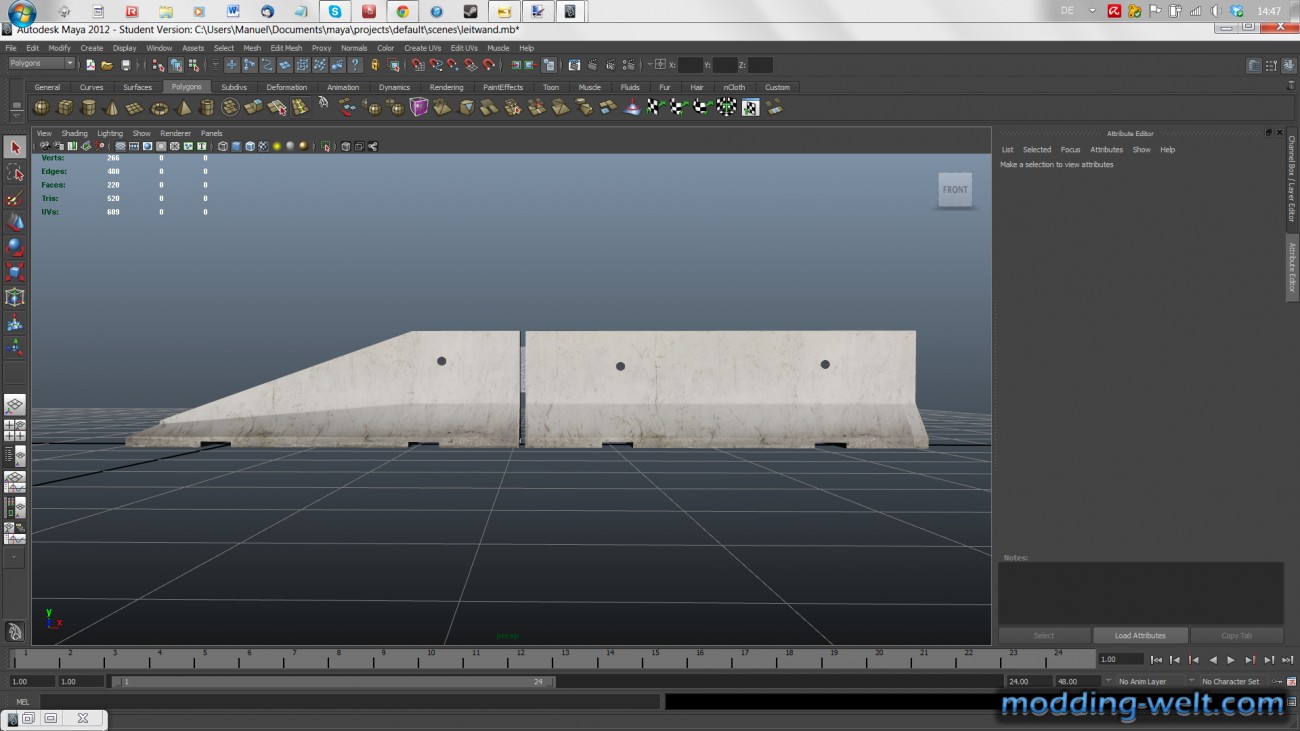Toggle wireframe display in viewport toolbar
Image resolution: width=1300 pixels, height=731 pixels.
tap(222, 146)
